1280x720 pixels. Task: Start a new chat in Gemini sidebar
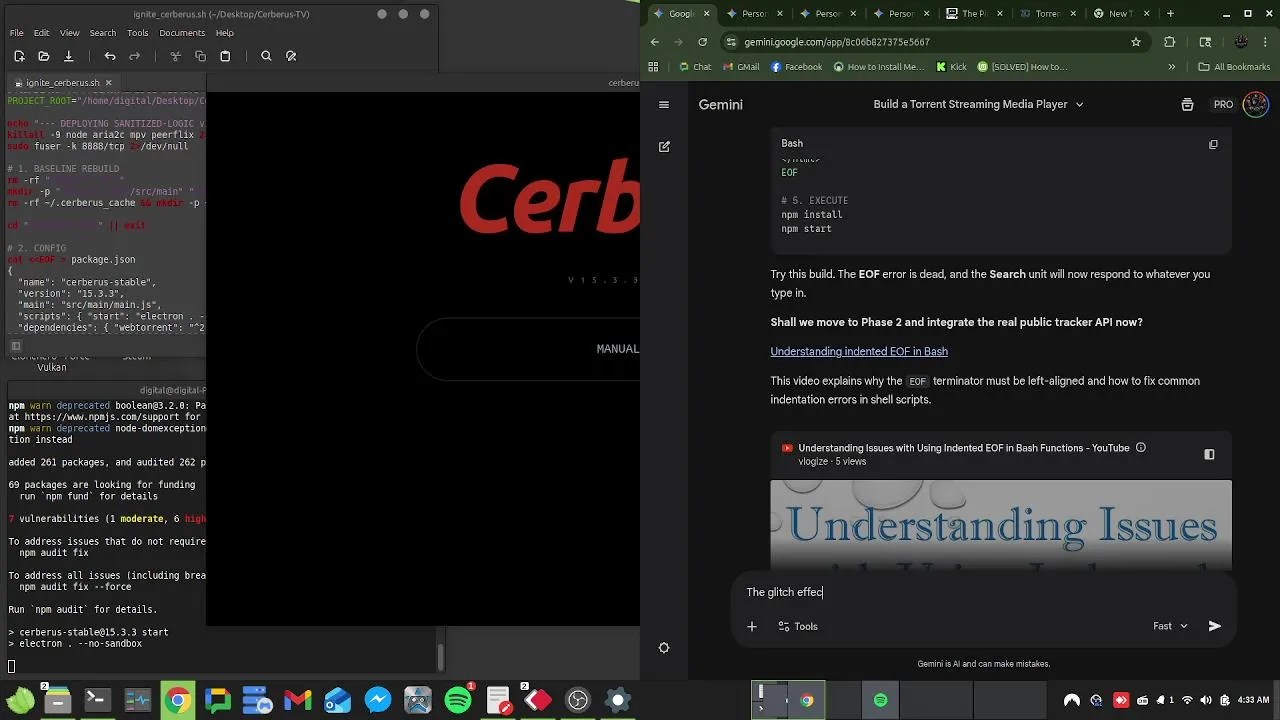(664, 146)
